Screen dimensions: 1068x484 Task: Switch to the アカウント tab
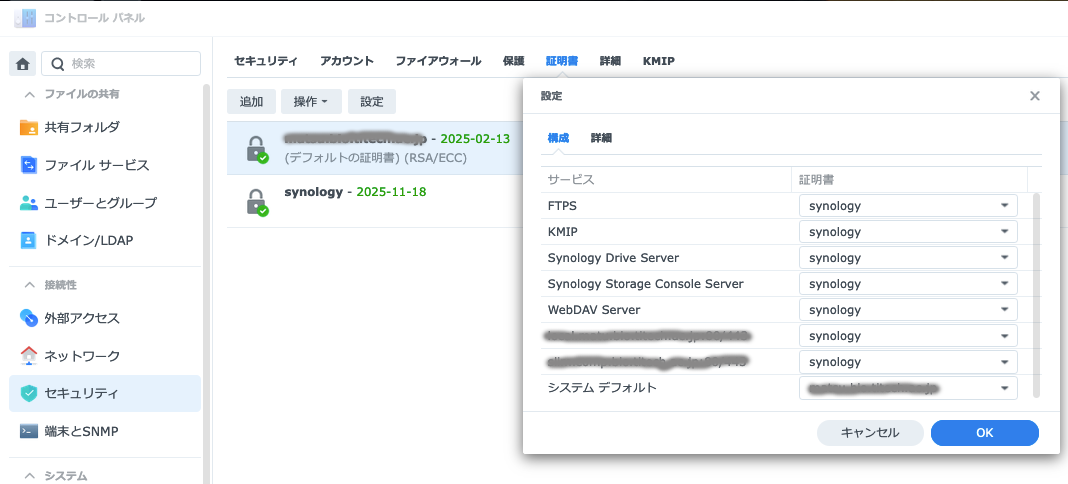click(x=347, y=61)
